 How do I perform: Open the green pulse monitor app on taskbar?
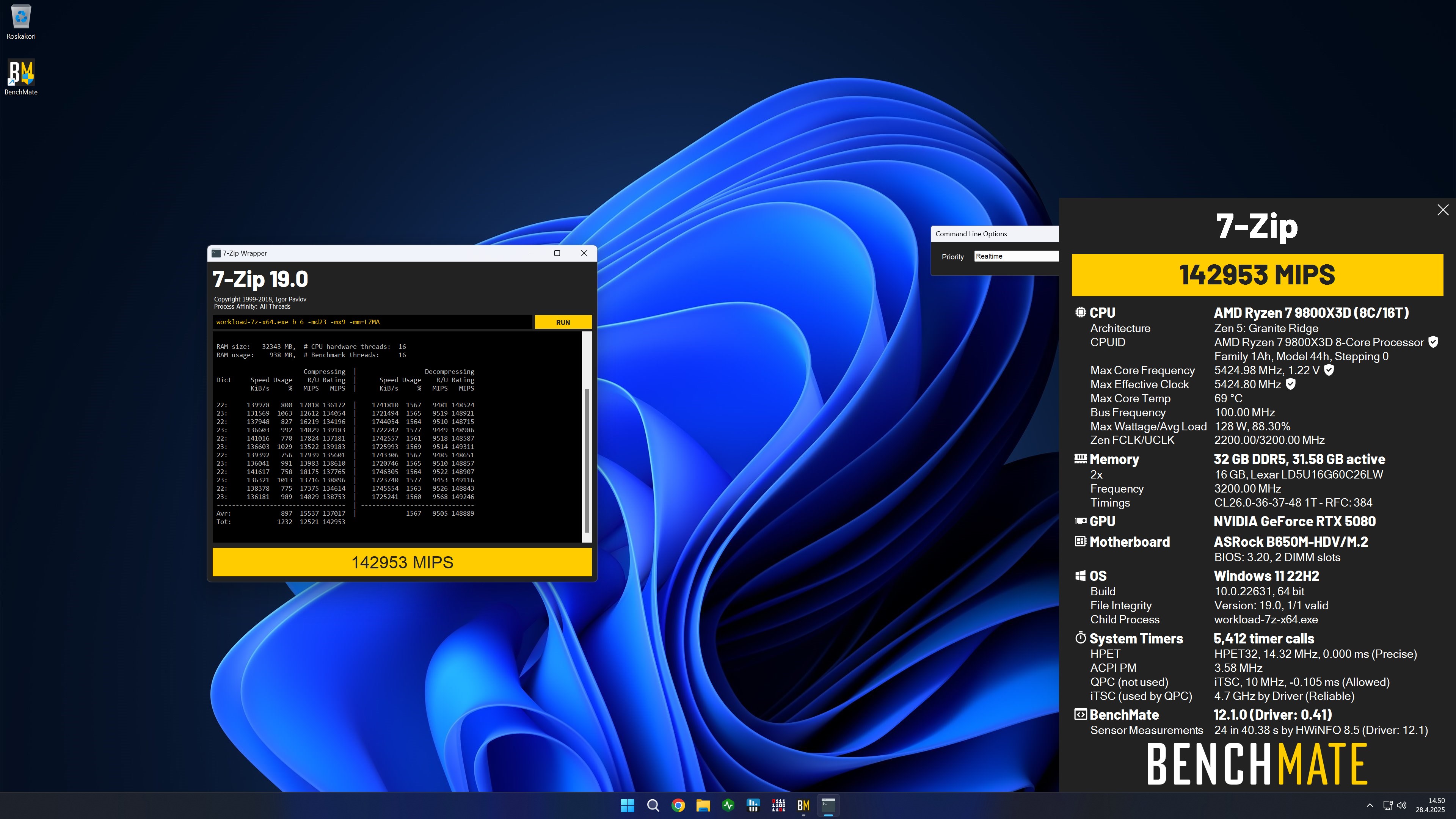(728, 805)
